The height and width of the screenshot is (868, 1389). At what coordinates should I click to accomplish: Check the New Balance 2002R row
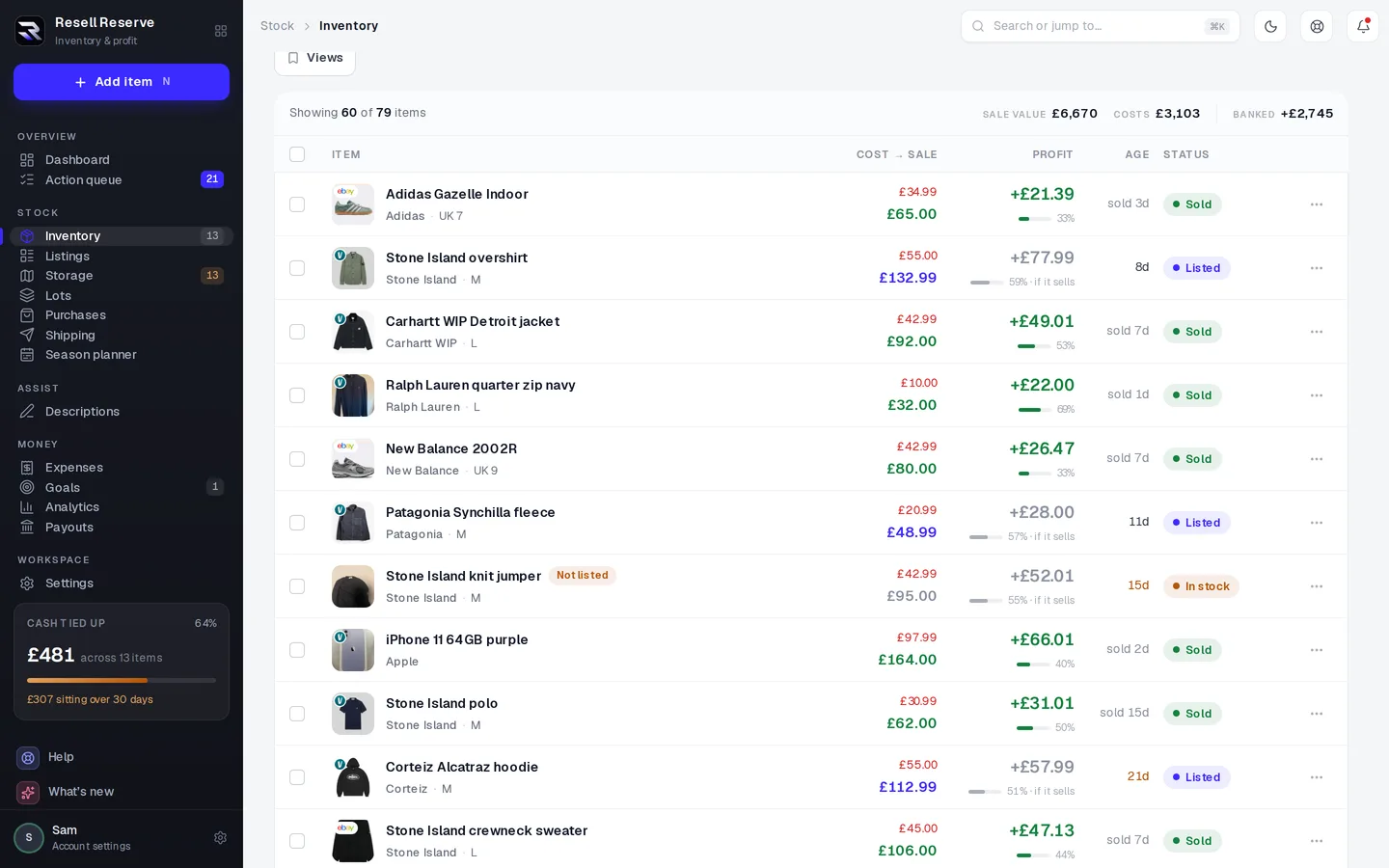297,459
